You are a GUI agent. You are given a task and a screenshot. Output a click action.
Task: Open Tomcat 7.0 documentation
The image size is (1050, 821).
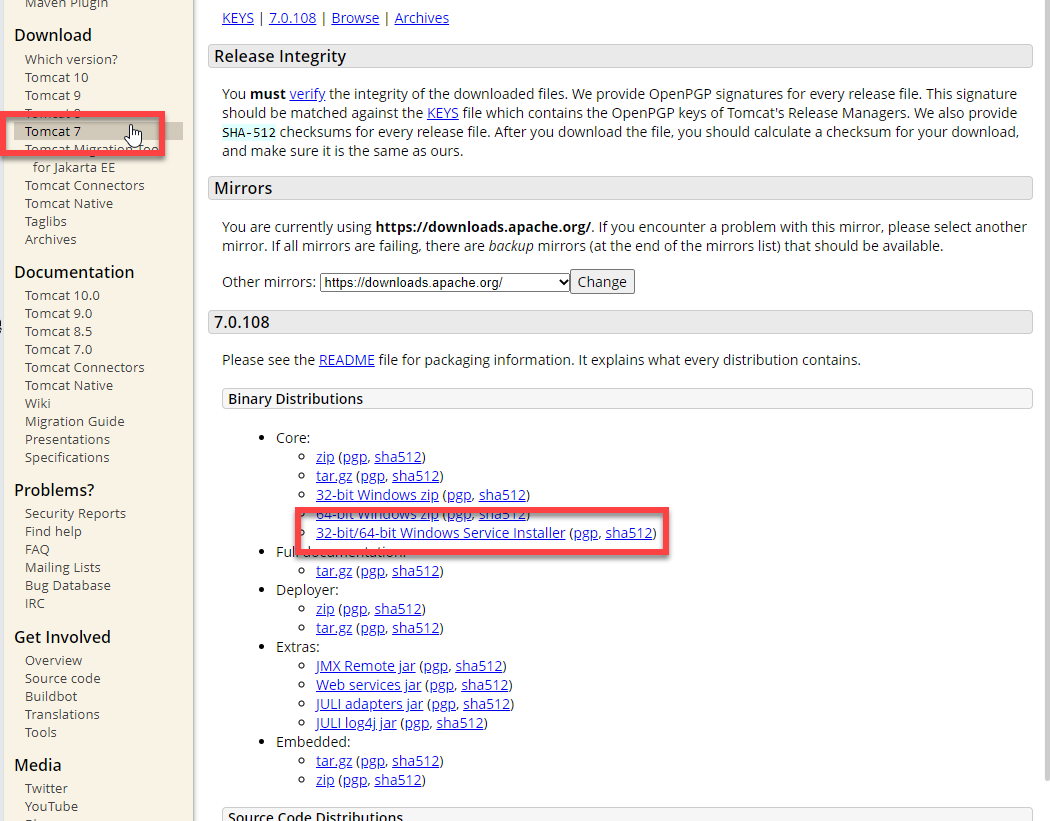[x=58, y=350]
